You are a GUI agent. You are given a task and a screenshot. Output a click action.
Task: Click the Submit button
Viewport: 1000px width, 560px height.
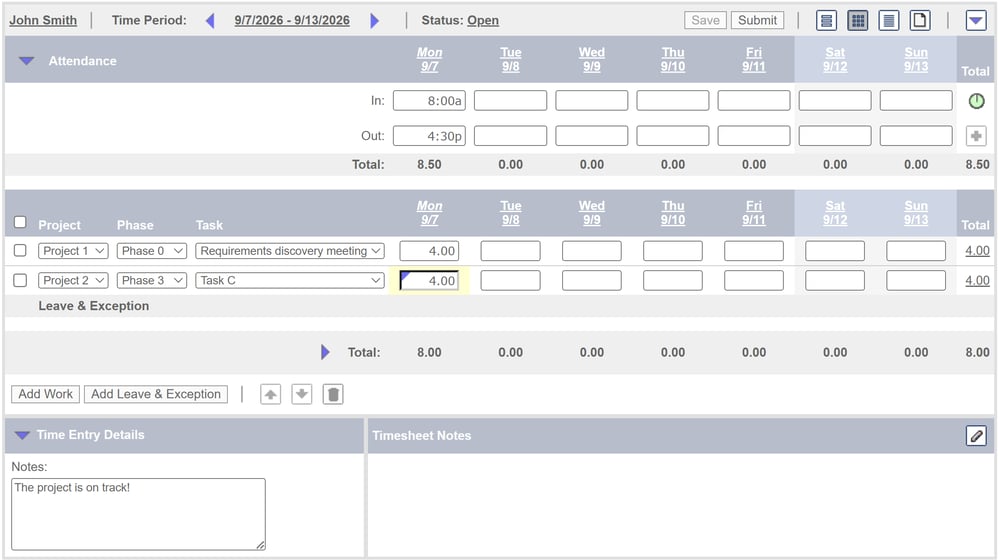[758, 20]
